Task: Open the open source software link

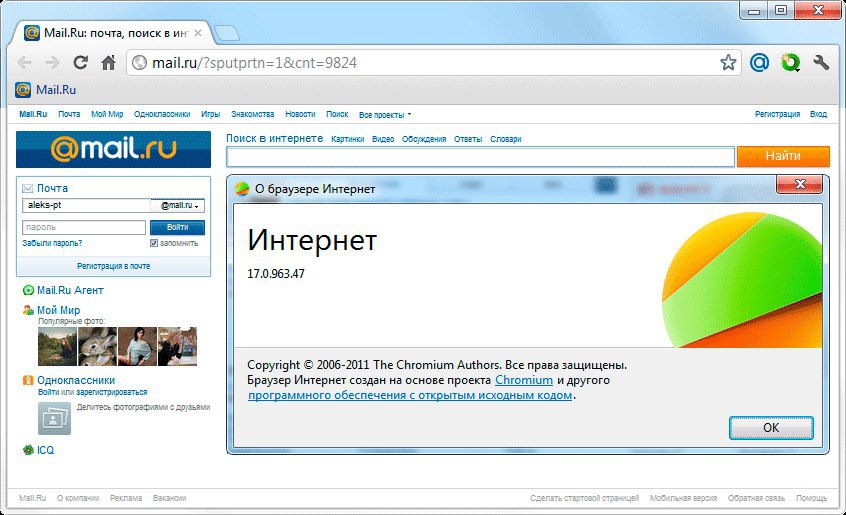Action: pyautogui.click(x=410, y=395)
